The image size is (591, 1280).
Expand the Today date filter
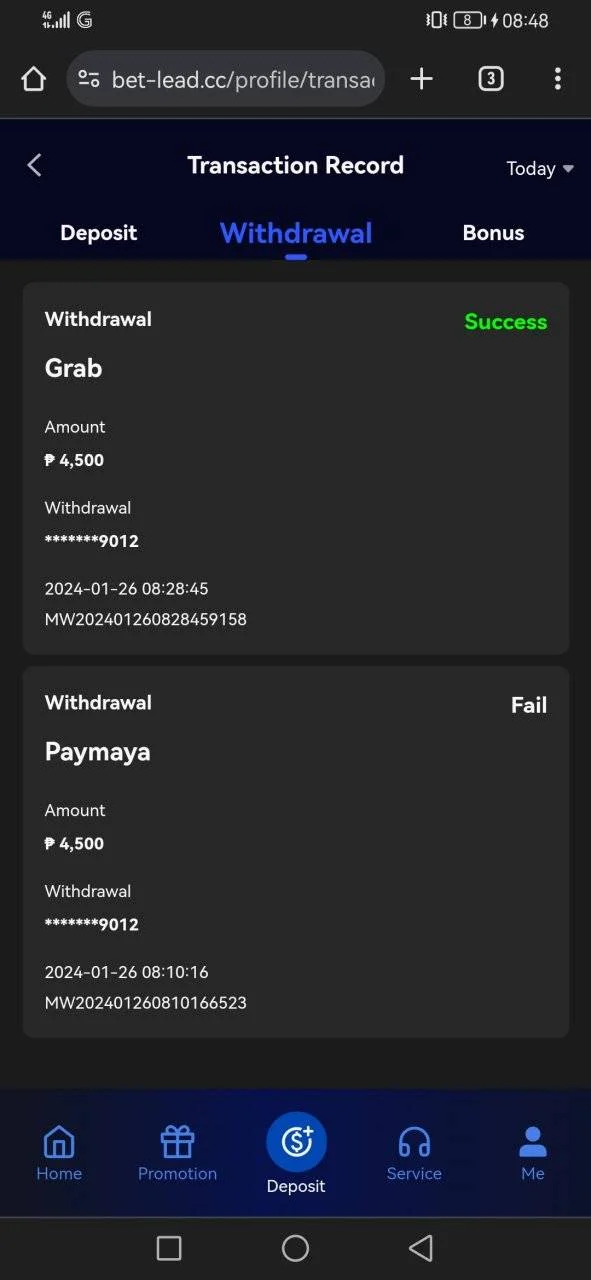(540, 169)
